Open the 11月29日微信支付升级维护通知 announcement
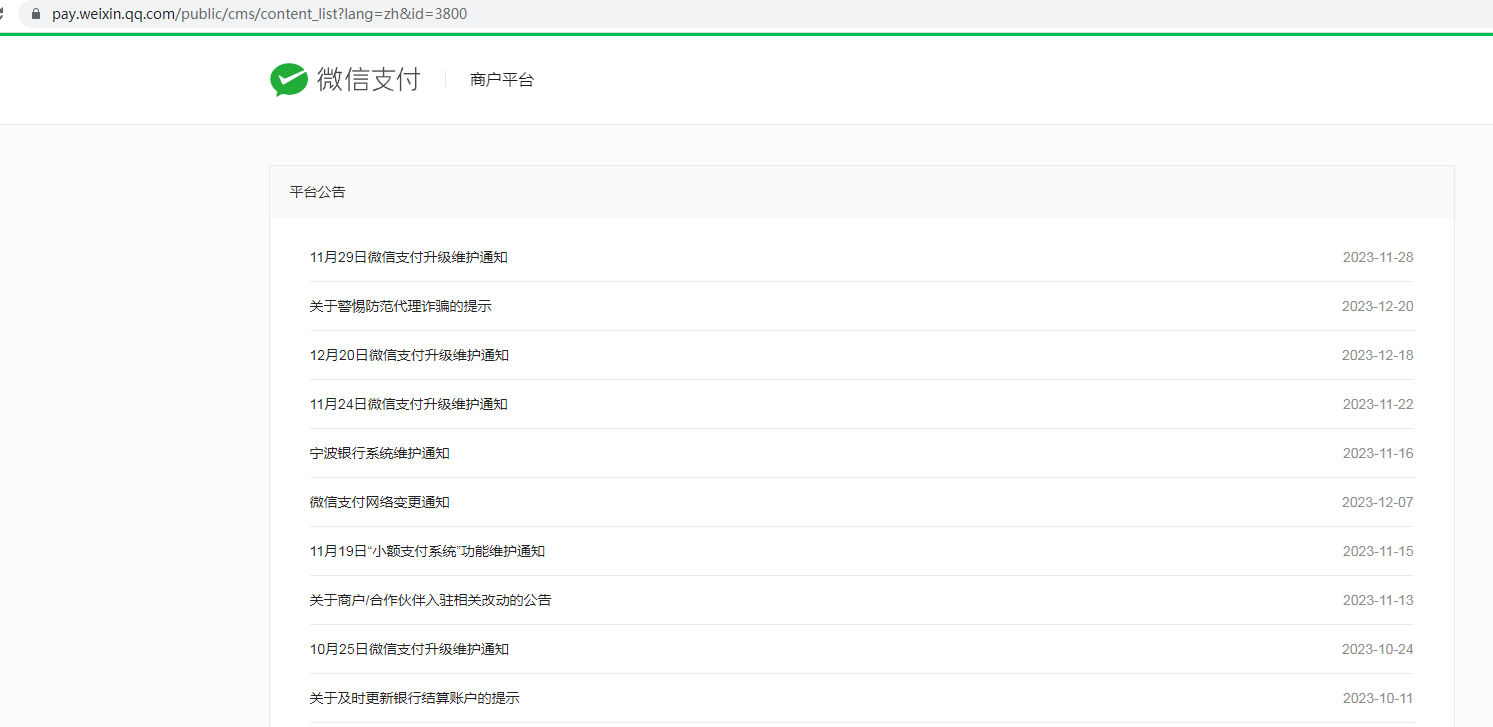The width and height of the screenshot is (1493, 727). coord(408,256)
